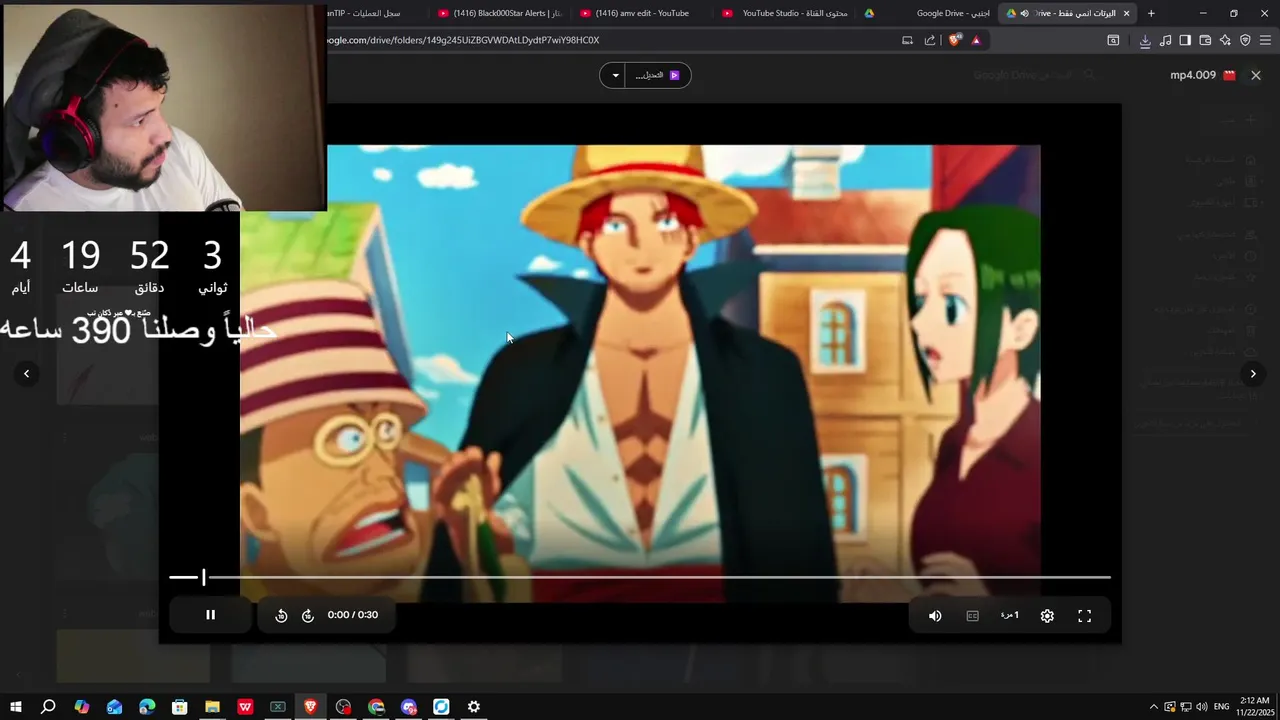Open the Windows Start menu
1280x720 pixels.
(x=15, y=707)
